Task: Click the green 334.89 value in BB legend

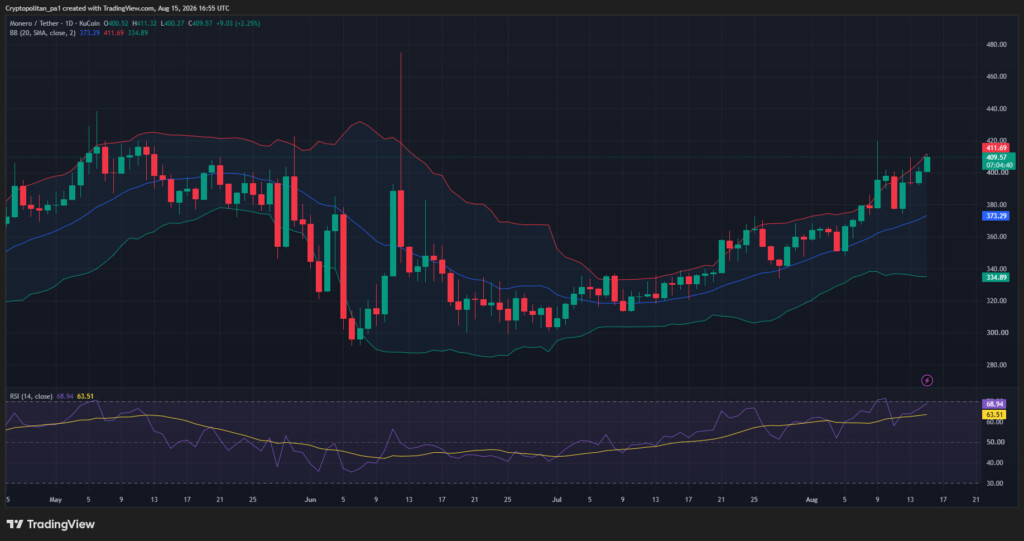Action: point(138,33)
